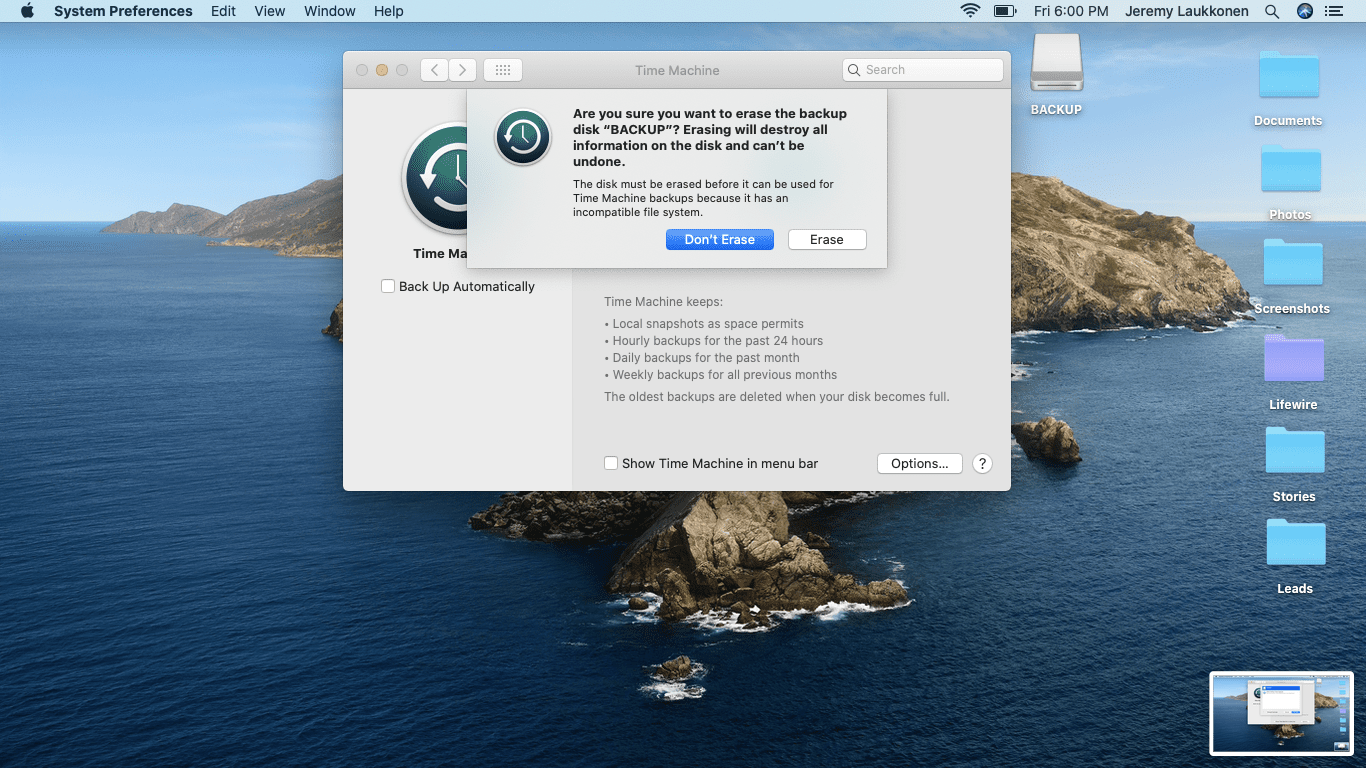Click the help question mark button
This screenshot has height=768, width=1366.
tap(982, 464)
